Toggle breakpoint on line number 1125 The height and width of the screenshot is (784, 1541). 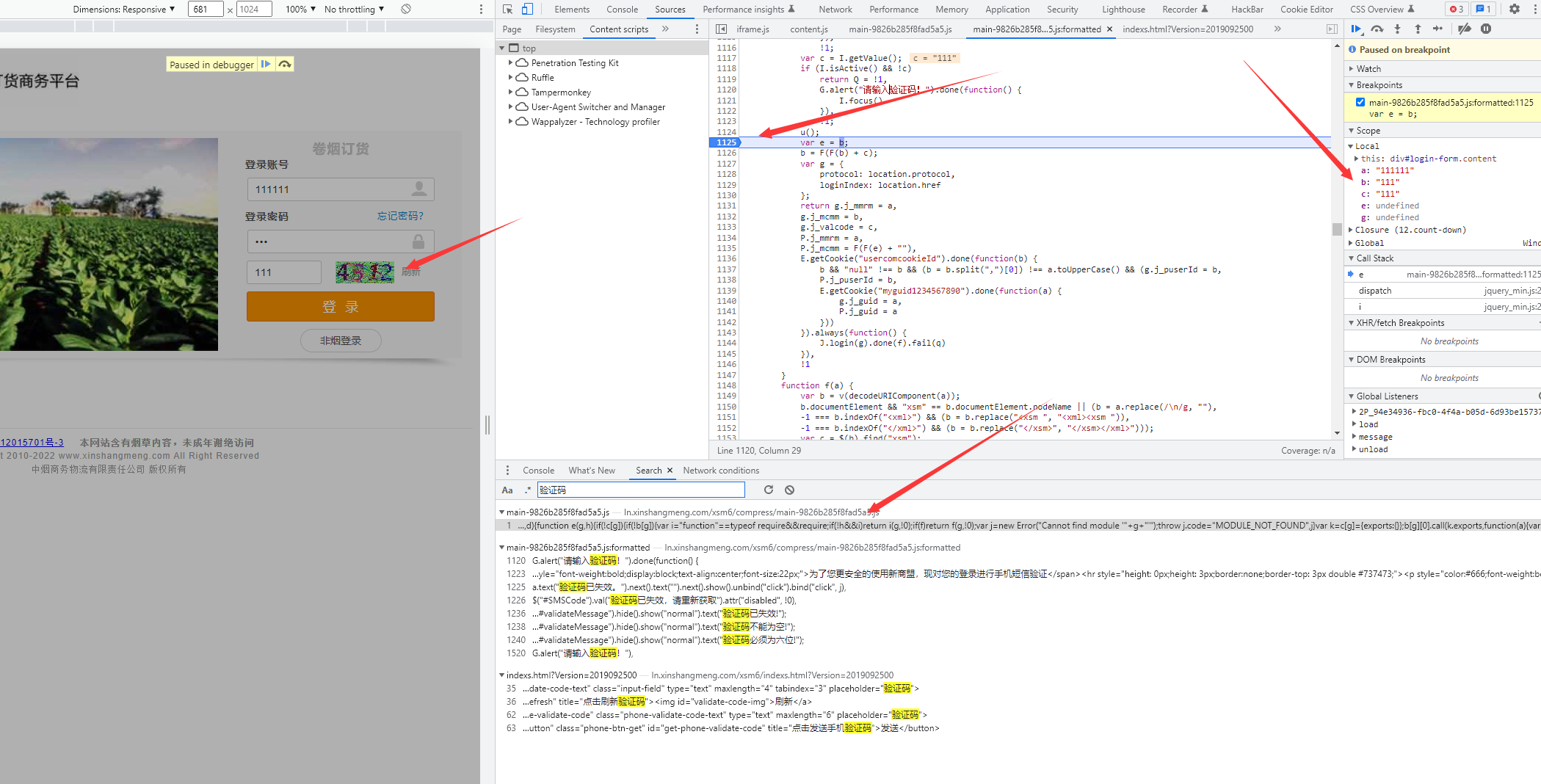(725, 142)
